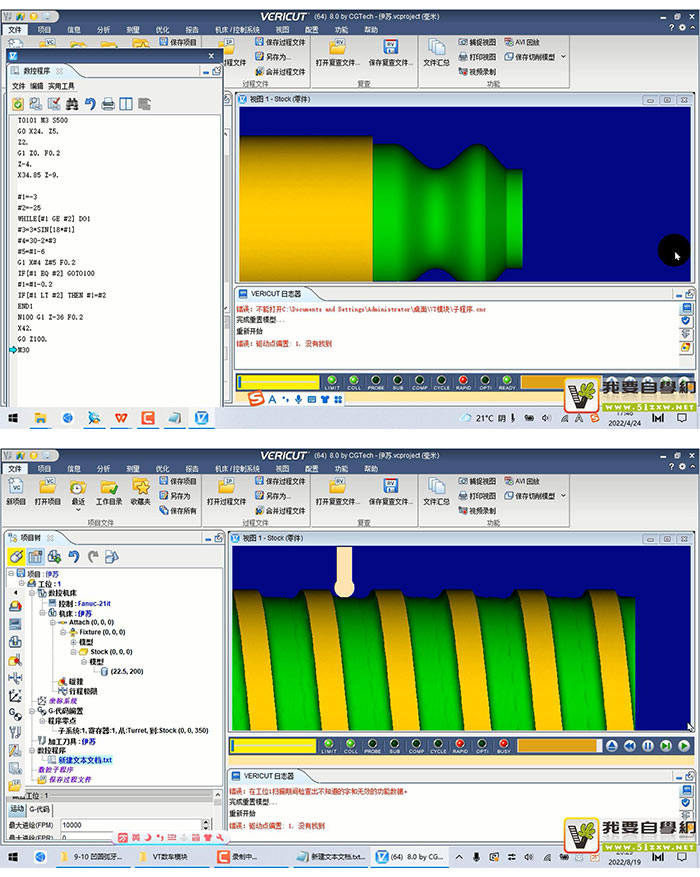Toggle LIMIT indicator light in upper status bar
This screenshot has width=700, height=877.
[332, 381]
